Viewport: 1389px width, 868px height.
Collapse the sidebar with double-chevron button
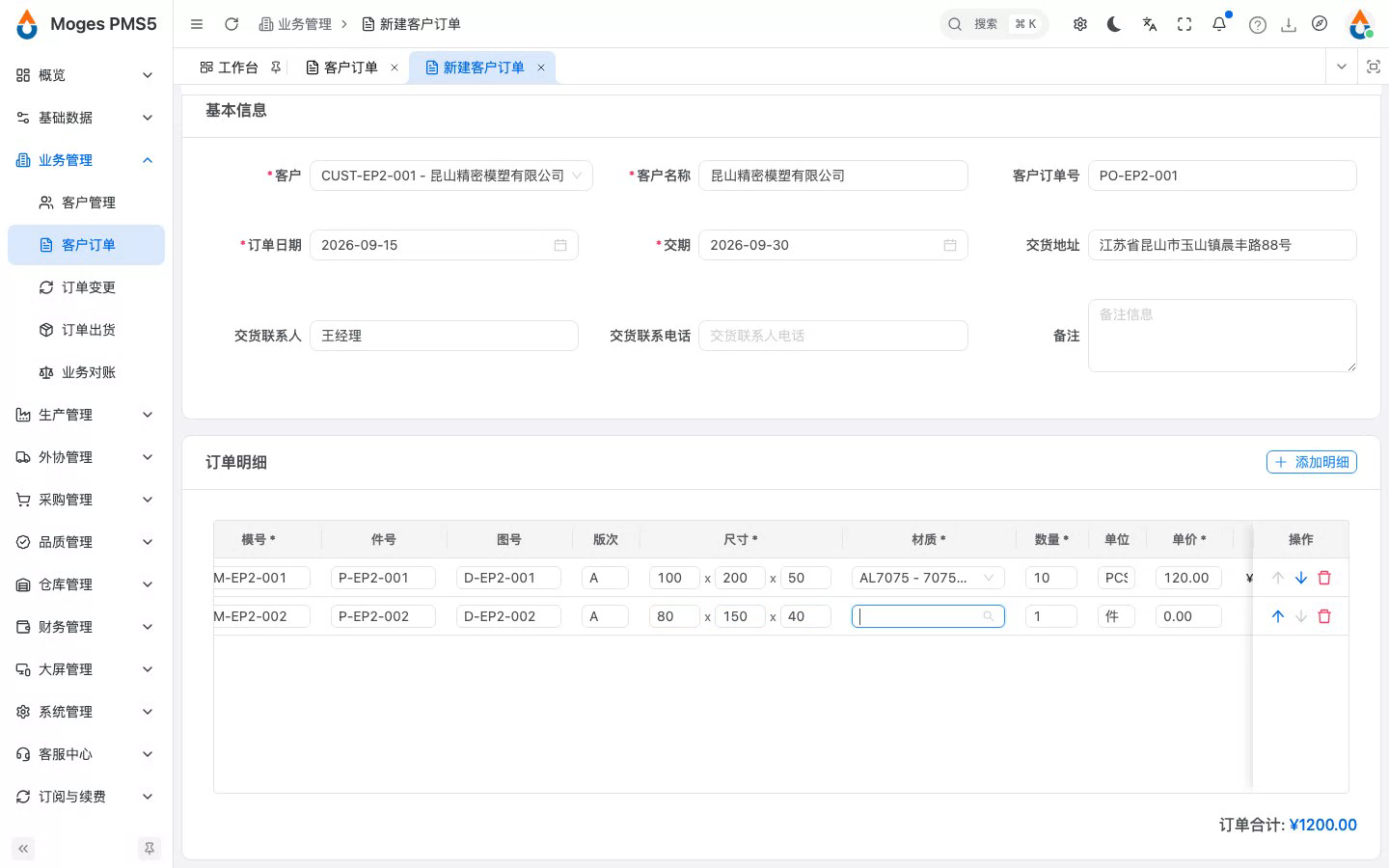coord(23,849)
